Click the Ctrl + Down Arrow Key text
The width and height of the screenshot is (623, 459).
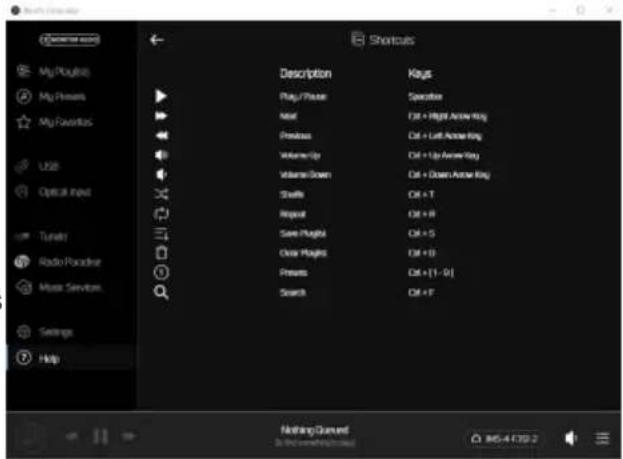tap(449, 175)
